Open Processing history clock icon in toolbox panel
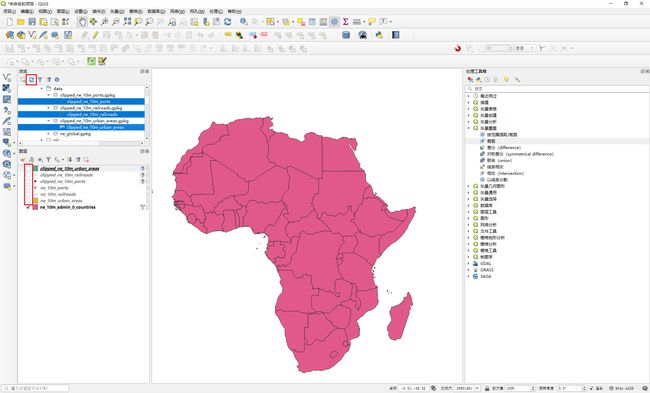 (x=487, y=80)
